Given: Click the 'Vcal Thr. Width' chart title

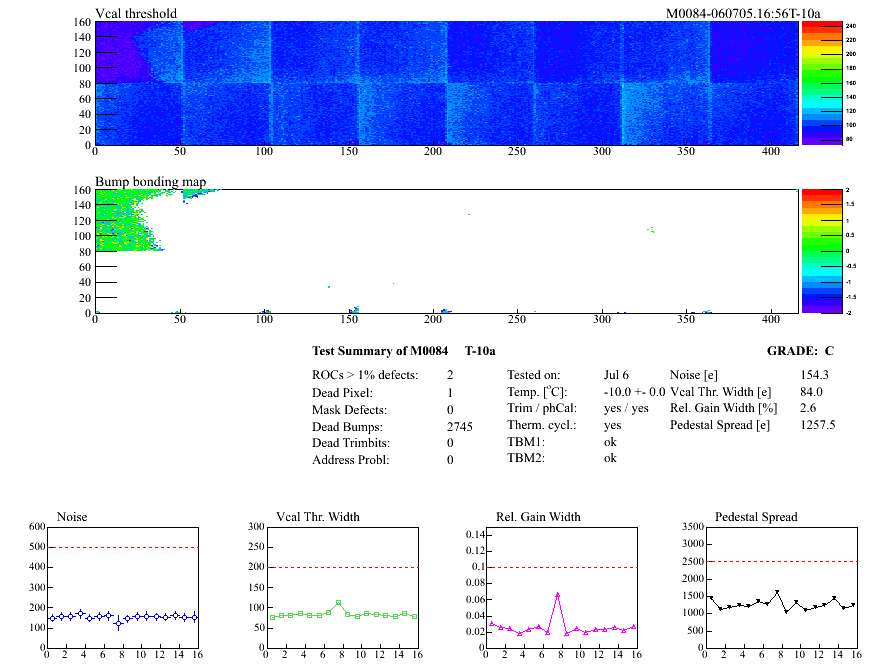Looking at the screenshot, I should [x=318, y=517].
